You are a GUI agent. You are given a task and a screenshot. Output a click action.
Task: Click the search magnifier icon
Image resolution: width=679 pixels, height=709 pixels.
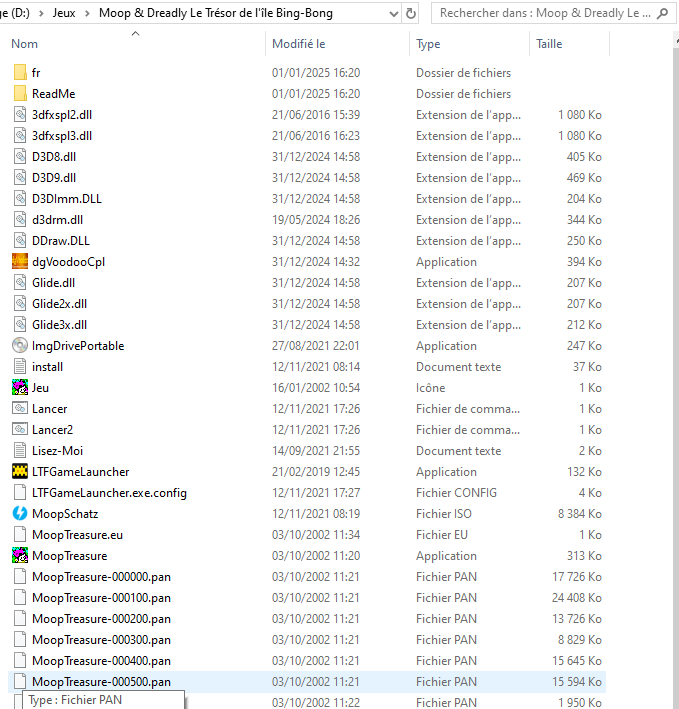pos(662,13)
